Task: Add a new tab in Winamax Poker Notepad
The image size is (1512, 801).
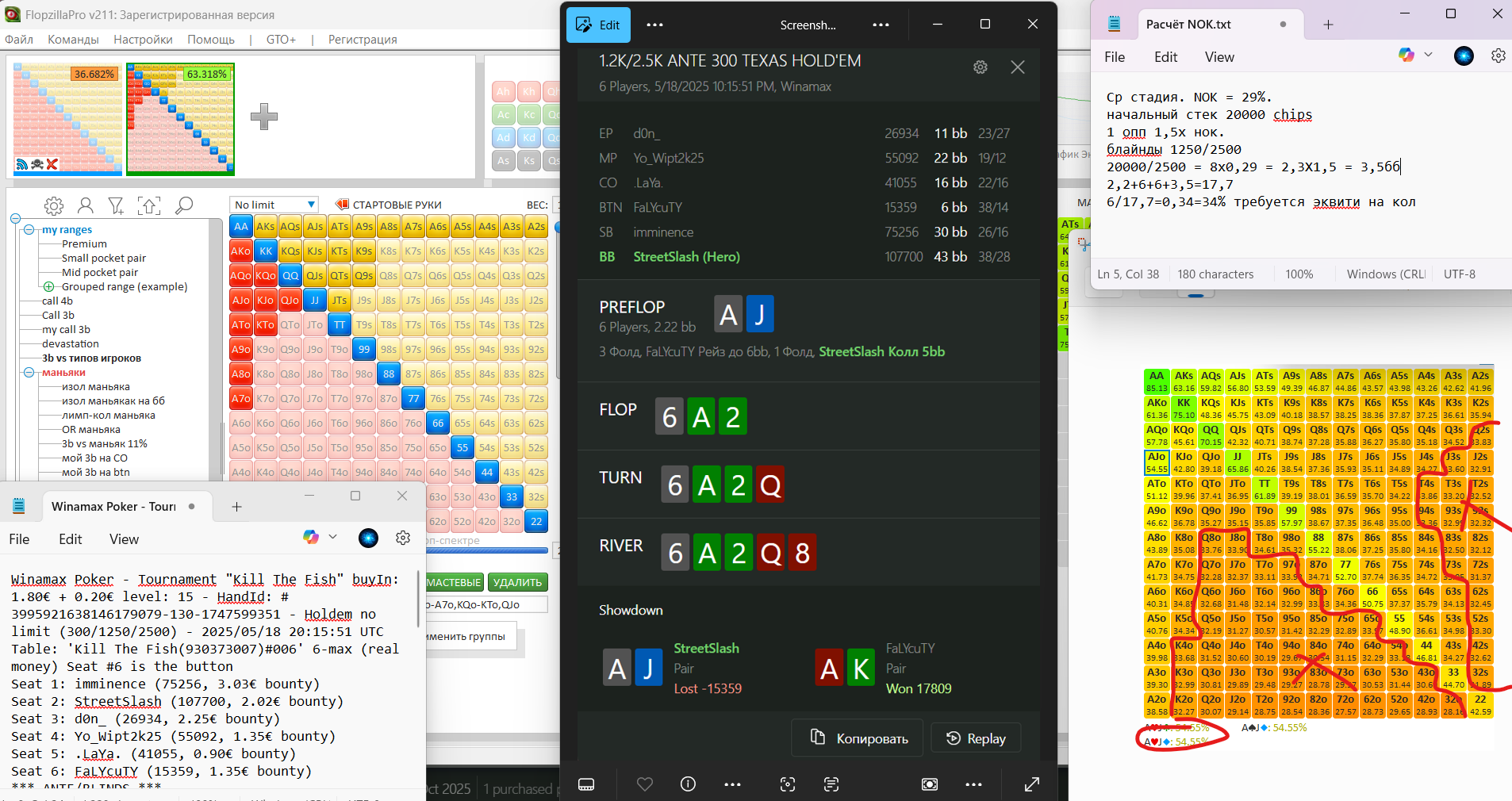Action: (x=236, y=507)
